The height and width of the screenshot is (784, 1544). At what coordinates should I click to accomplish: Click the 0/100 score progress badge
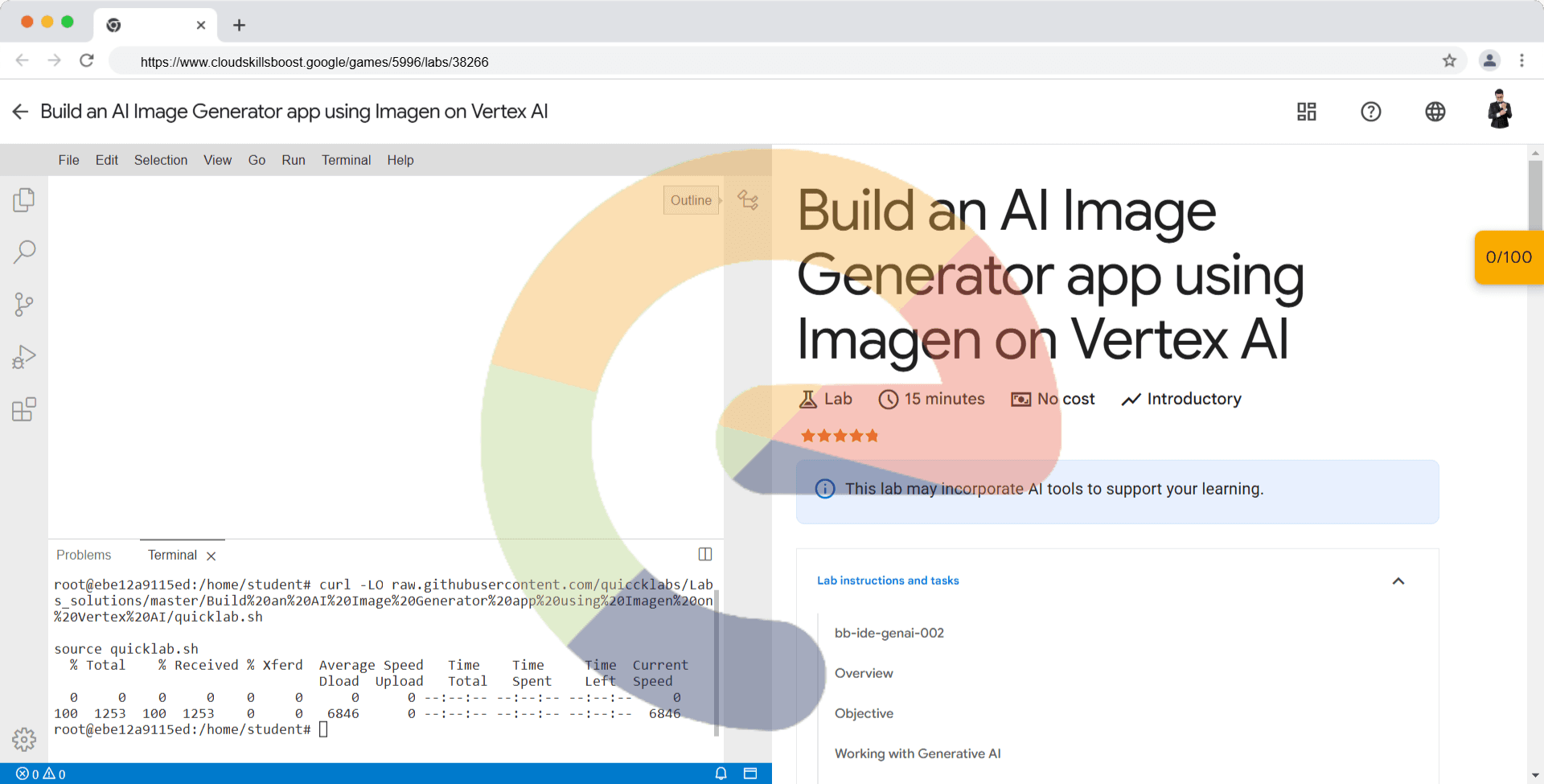(x=1508, y=257)
